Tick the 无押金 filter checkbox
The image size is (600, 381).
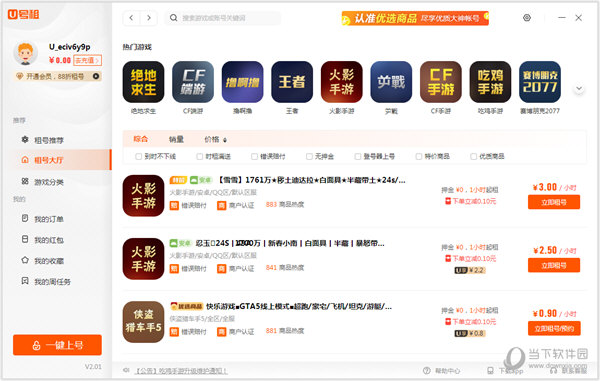point(309,156)
